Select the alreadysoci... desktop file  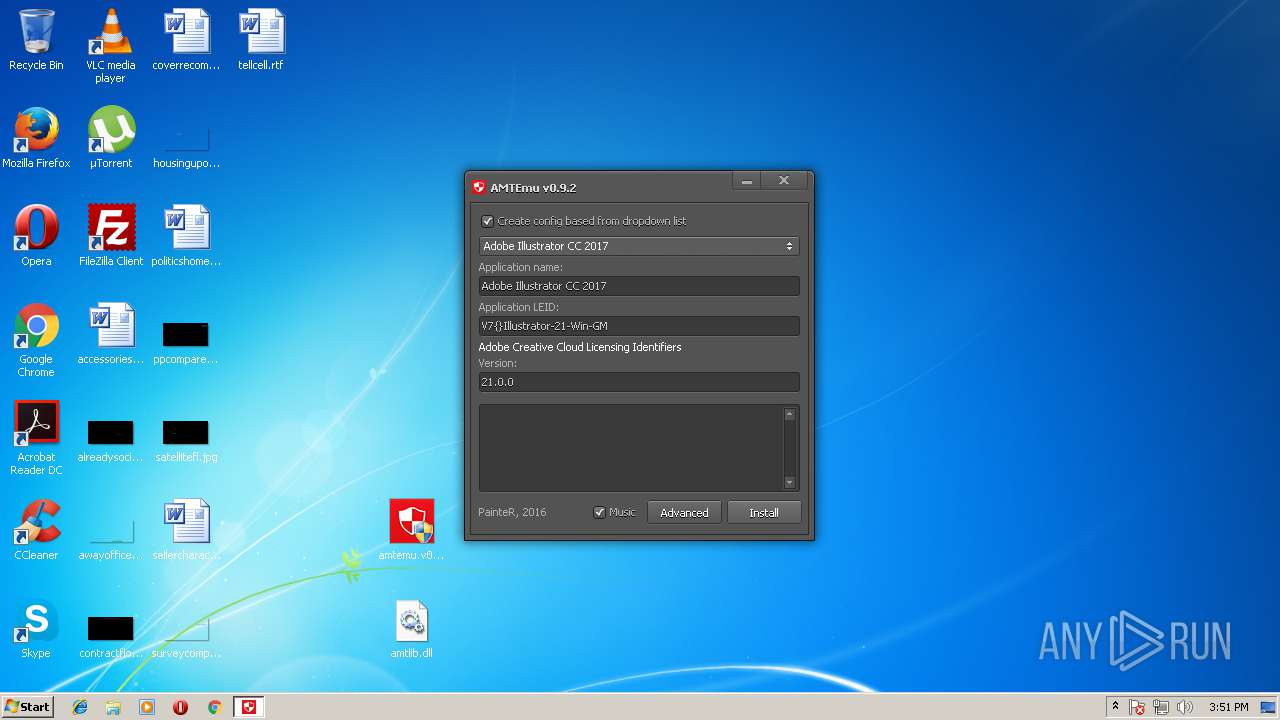tap(110, 439)
